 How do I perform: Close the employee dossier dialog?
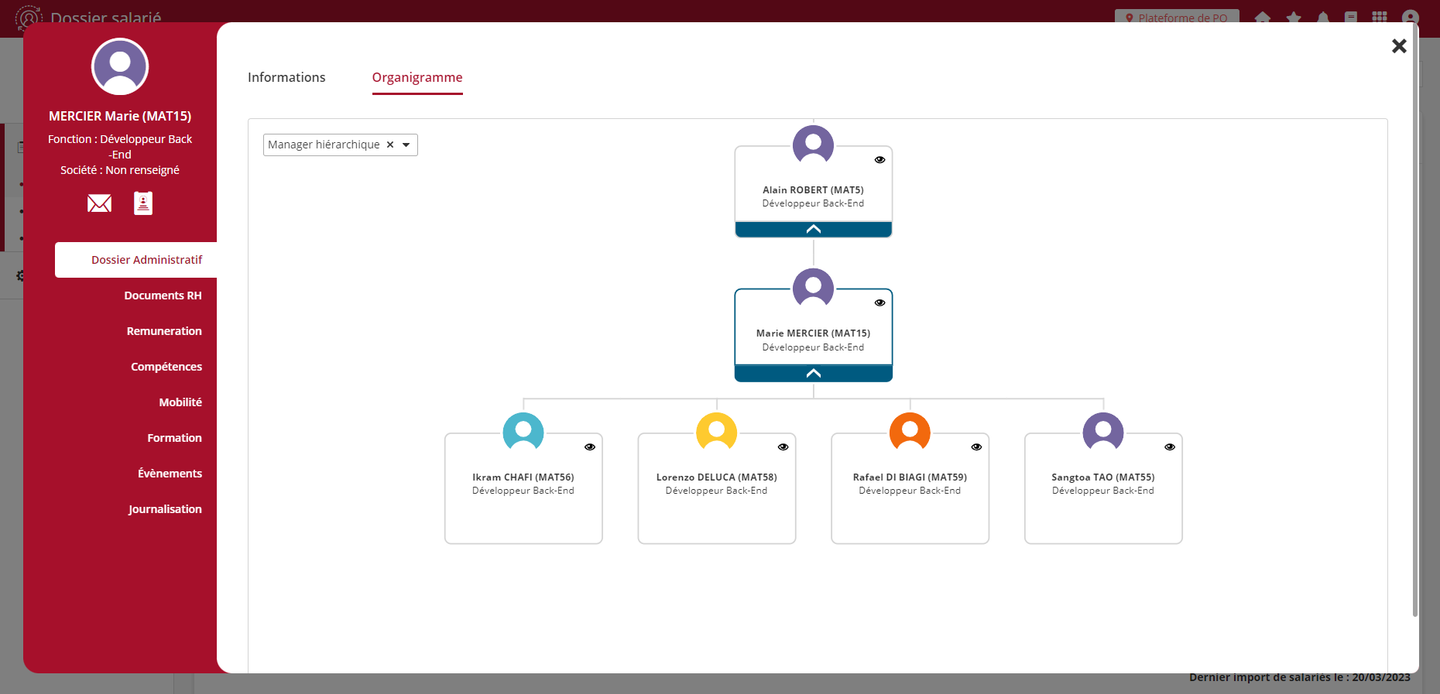point(1399,46)
